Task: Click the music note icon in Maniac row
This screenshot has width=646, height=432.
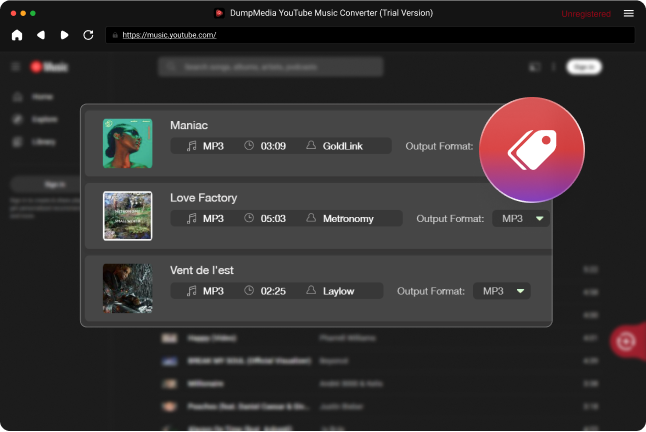Action: (192, 146)
